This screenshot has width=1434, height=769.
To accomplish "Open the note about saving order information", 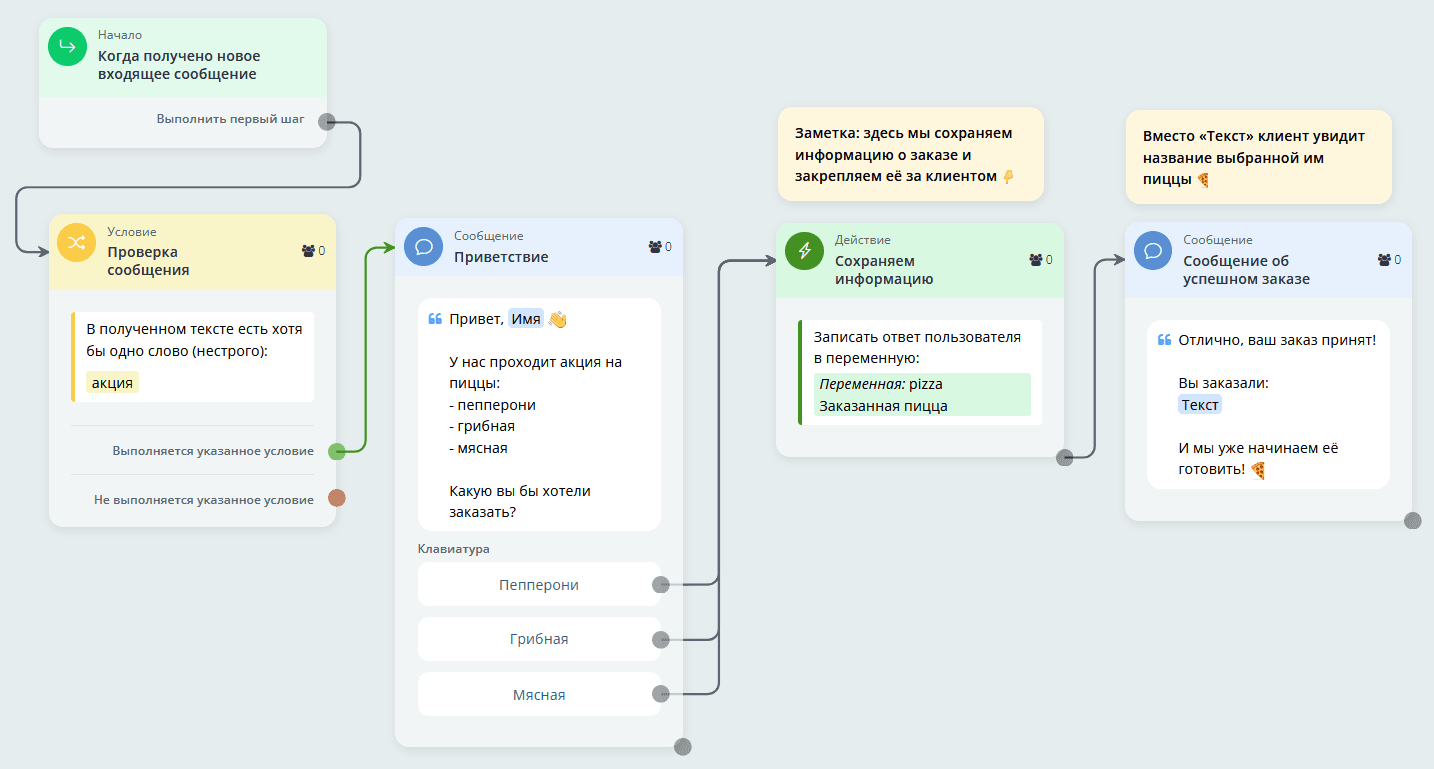I will coord(910,154).
